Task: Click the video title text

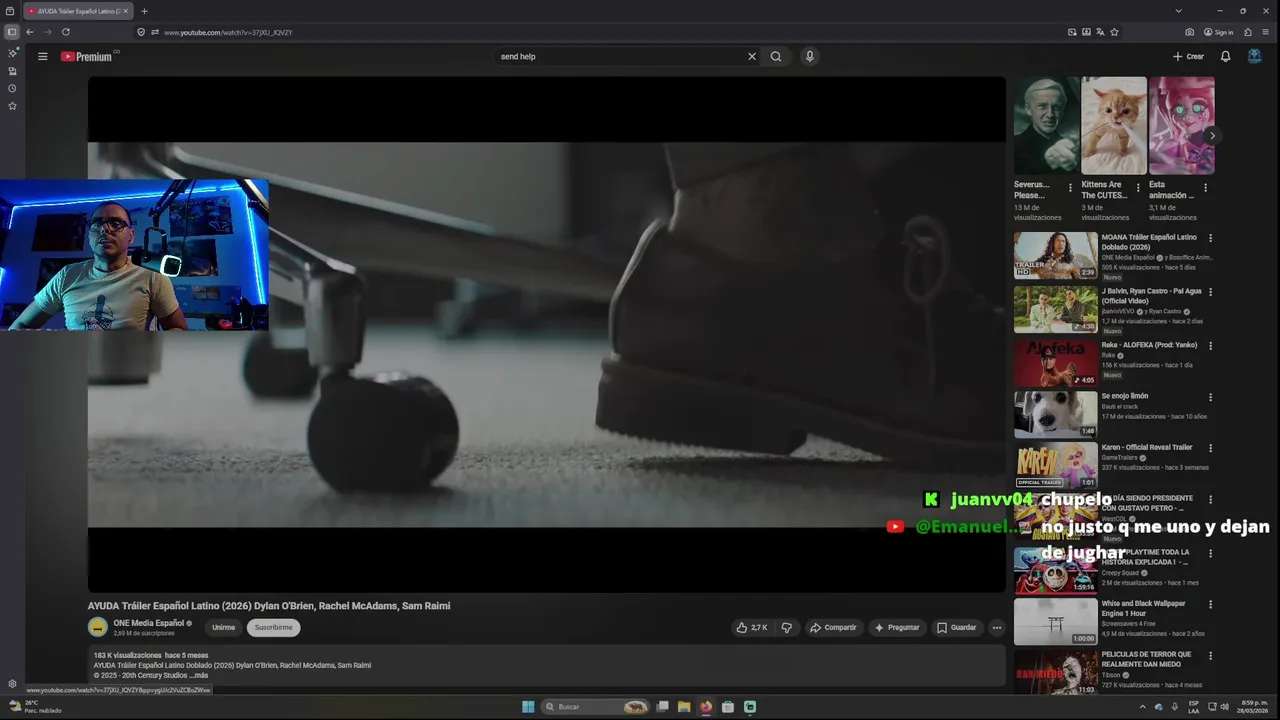Action: 269,605
